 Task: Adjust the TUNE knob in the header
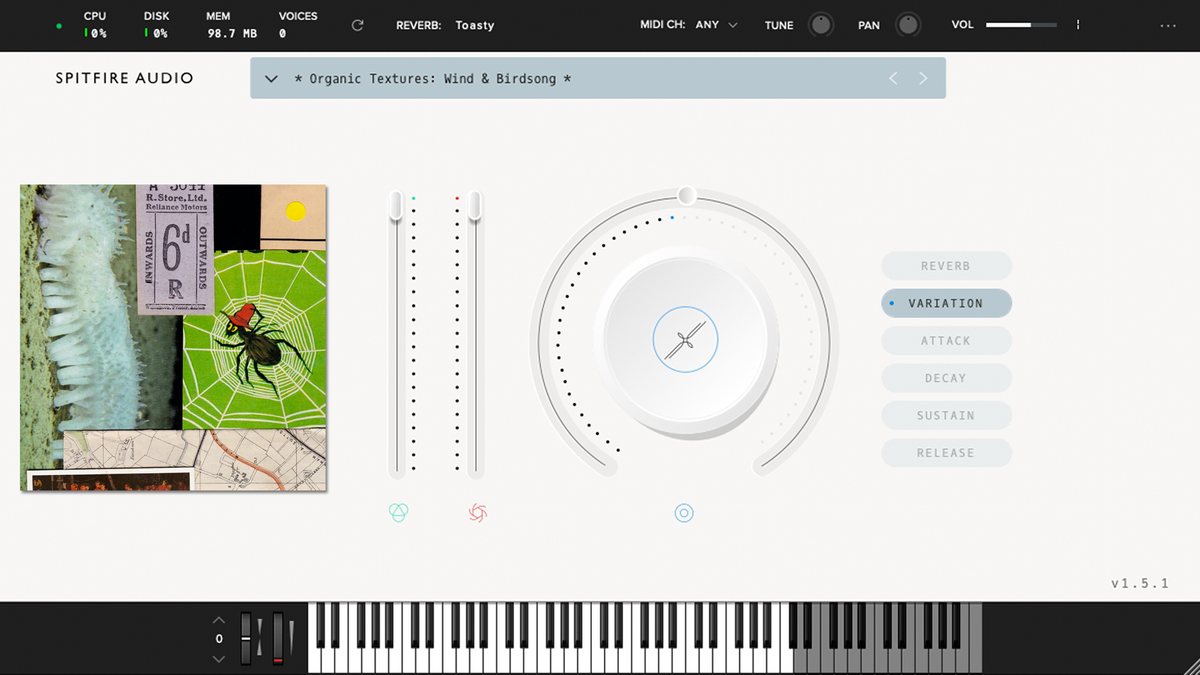(821, 24)
